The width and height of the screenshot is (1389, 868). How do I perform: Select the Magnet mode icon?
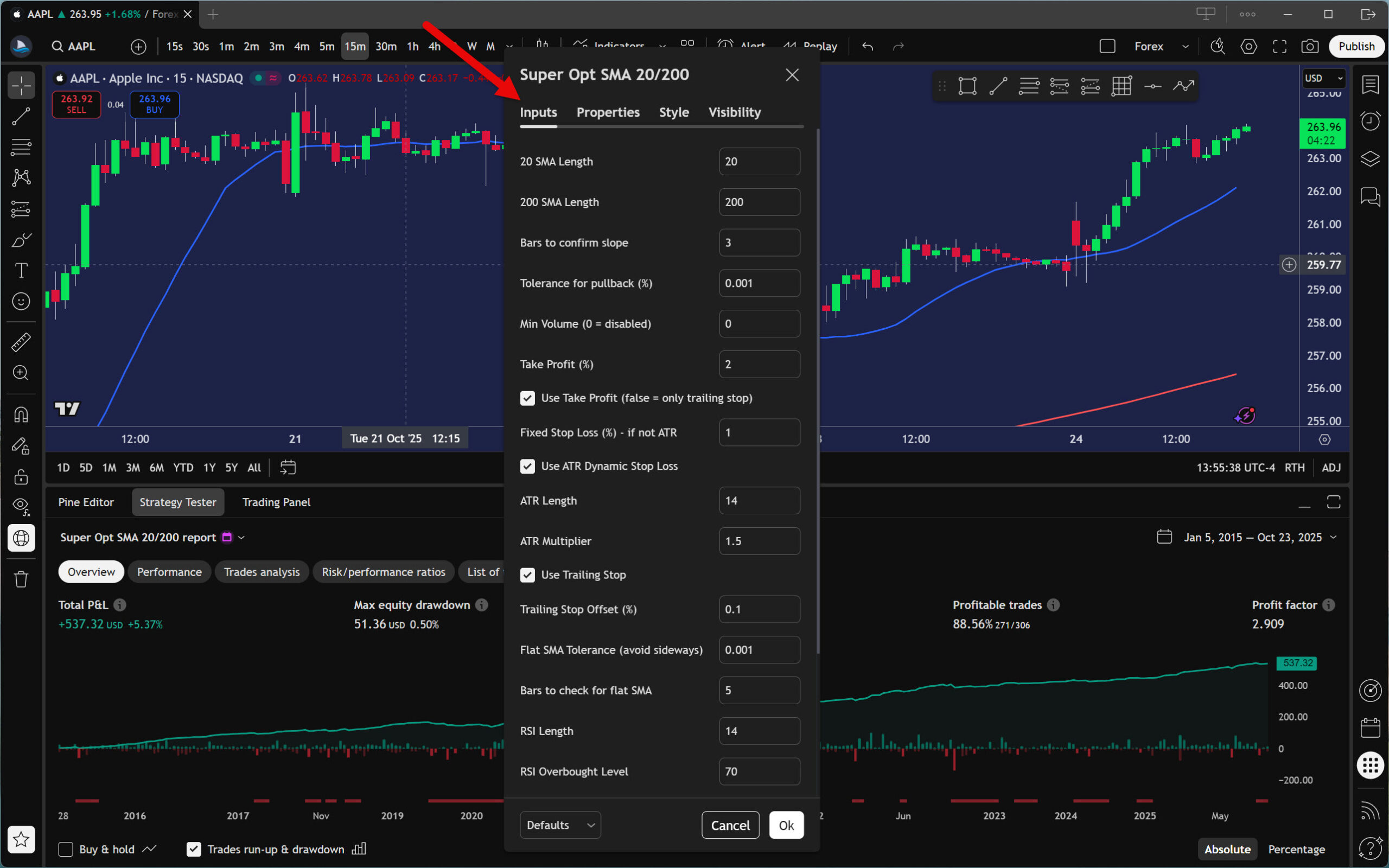point(21,414)
